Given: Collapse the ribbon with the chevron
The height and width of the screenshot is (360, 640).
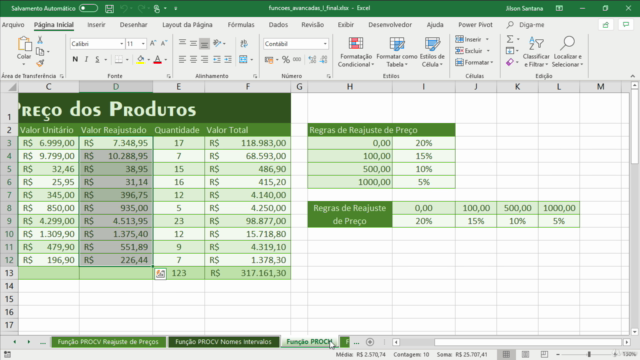Looking at the screenshot, I should point(632,76).
